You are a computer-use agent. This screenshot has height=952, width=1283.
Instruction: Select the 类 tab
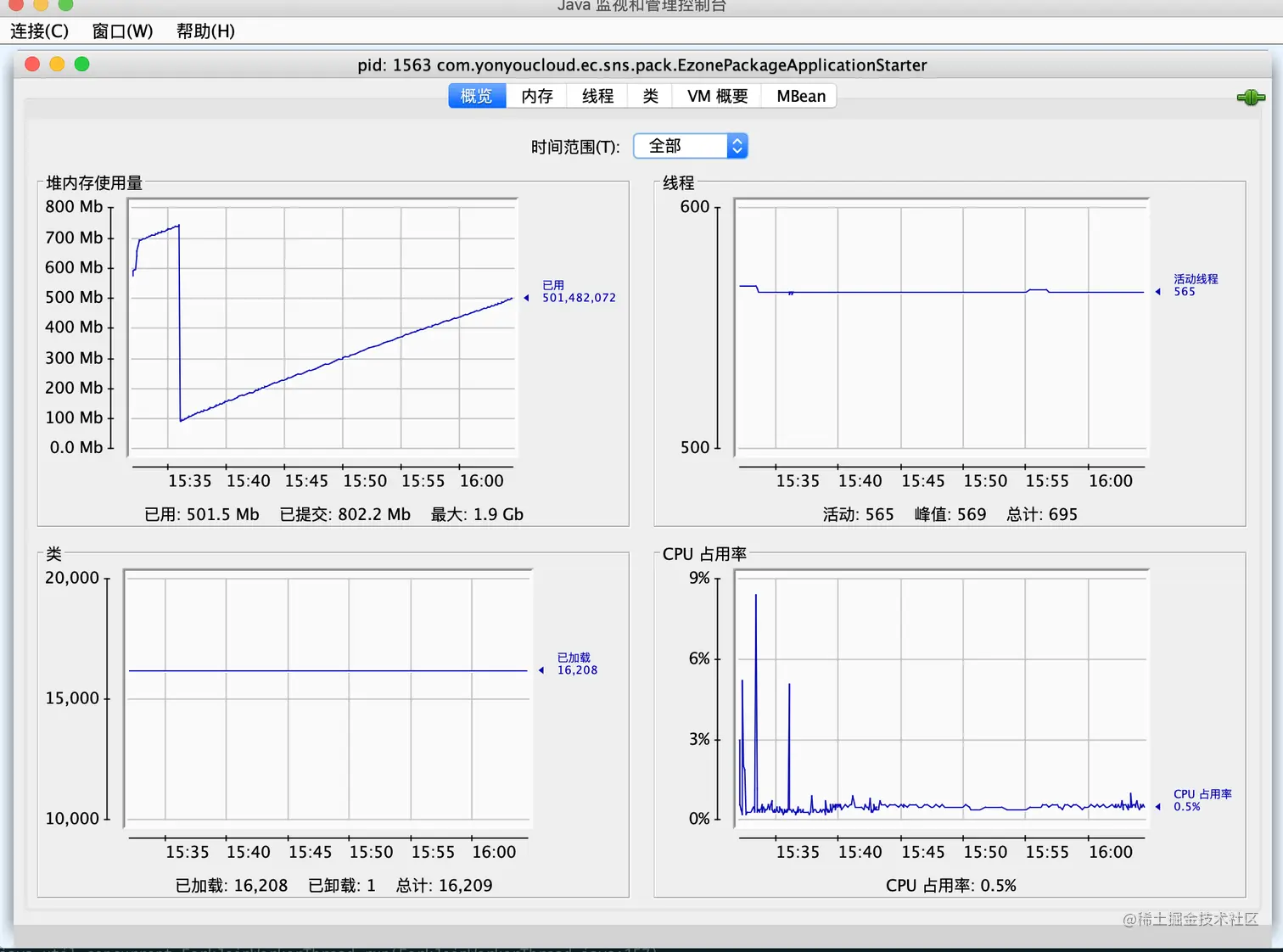point(651,96)
